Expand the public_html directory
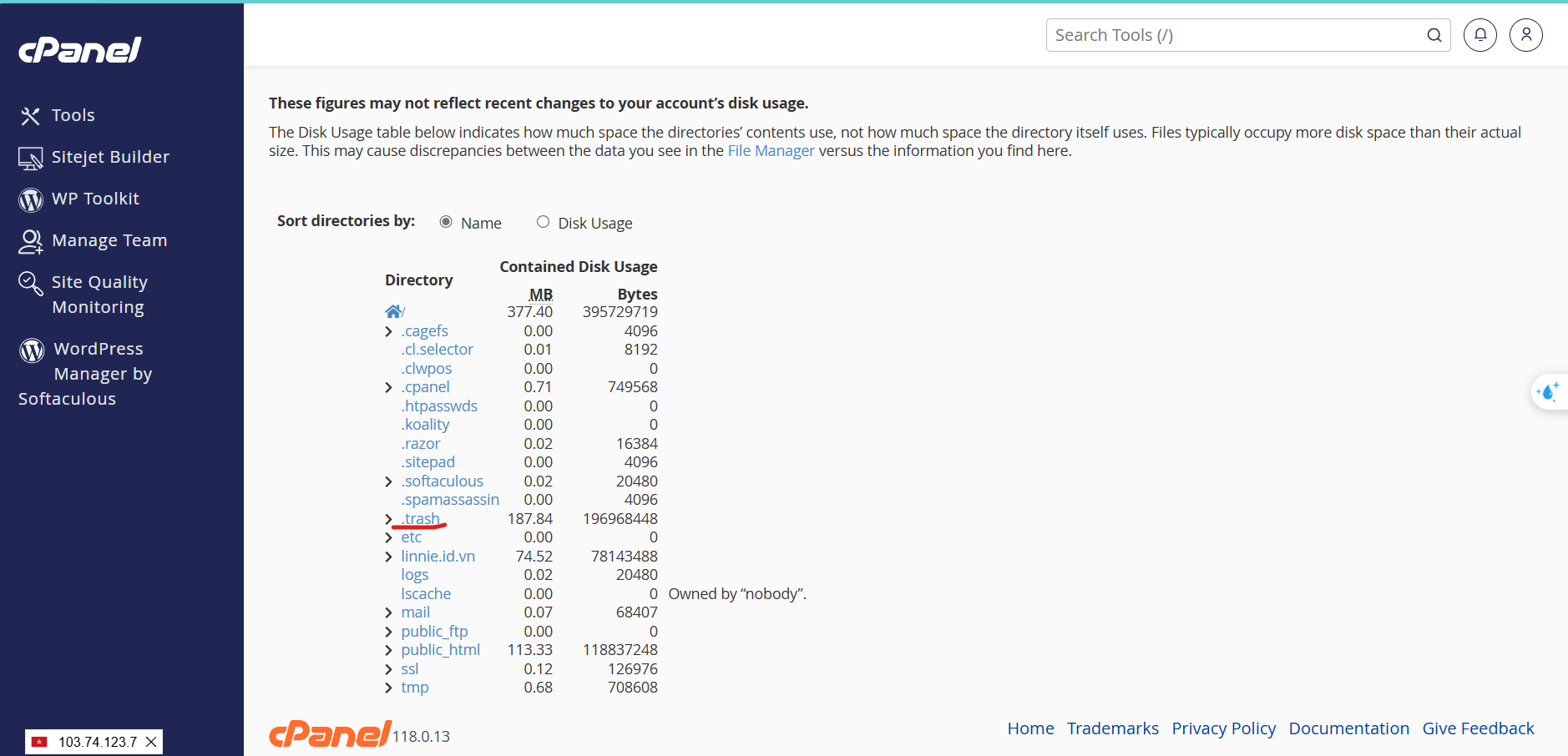This screenshot has width=1568, height=756. (388, 651)
